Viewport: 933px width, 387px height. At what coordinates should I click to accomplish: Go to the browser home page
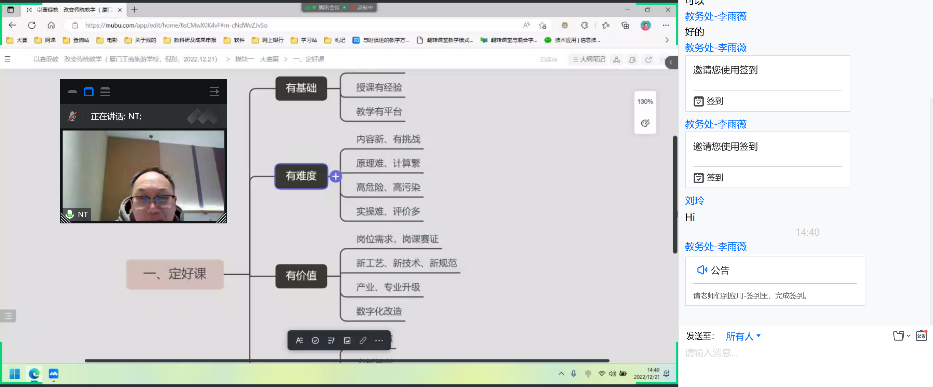tap(51, 26)
